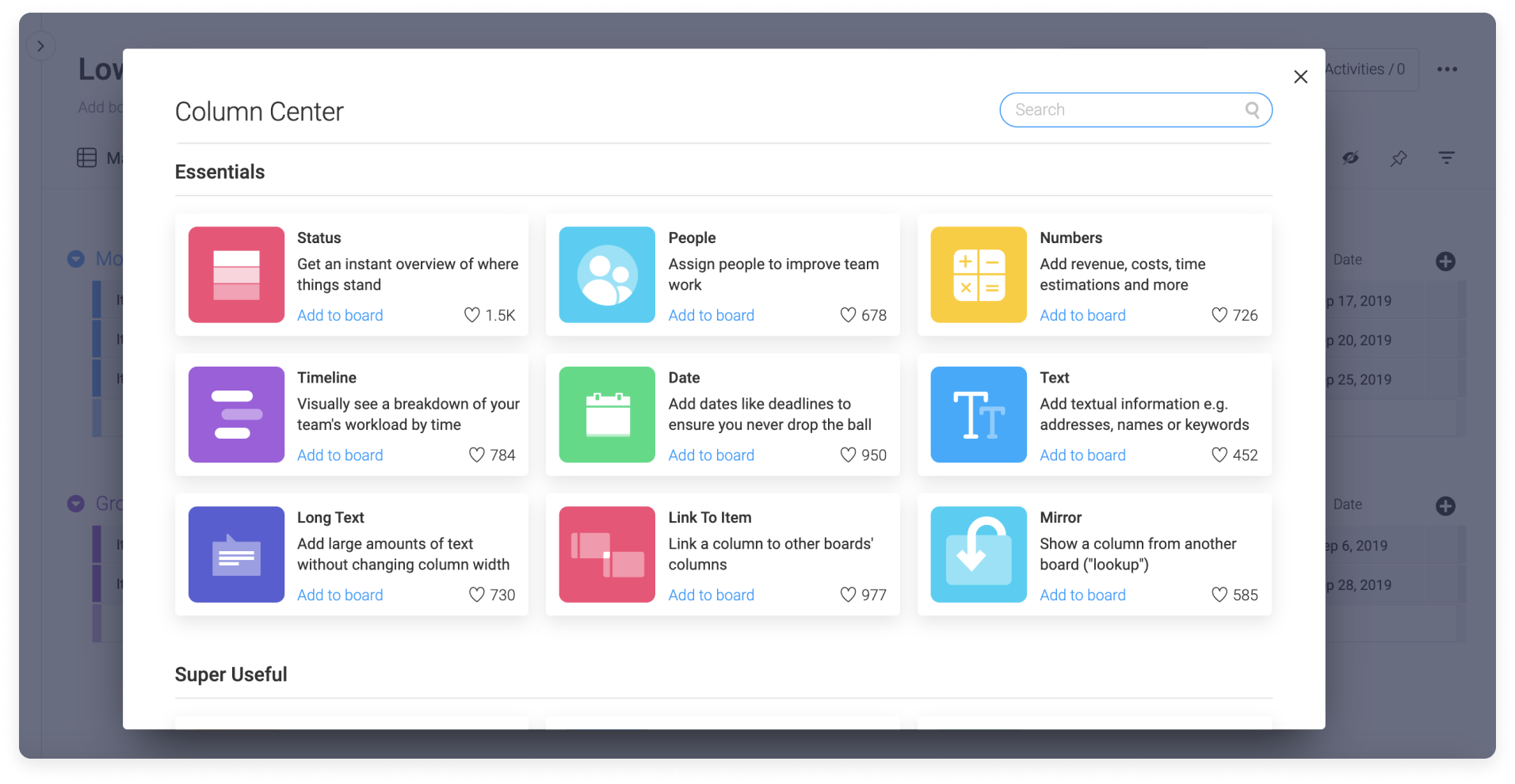Open the main table view icon on the board

[x=86, y=158]
